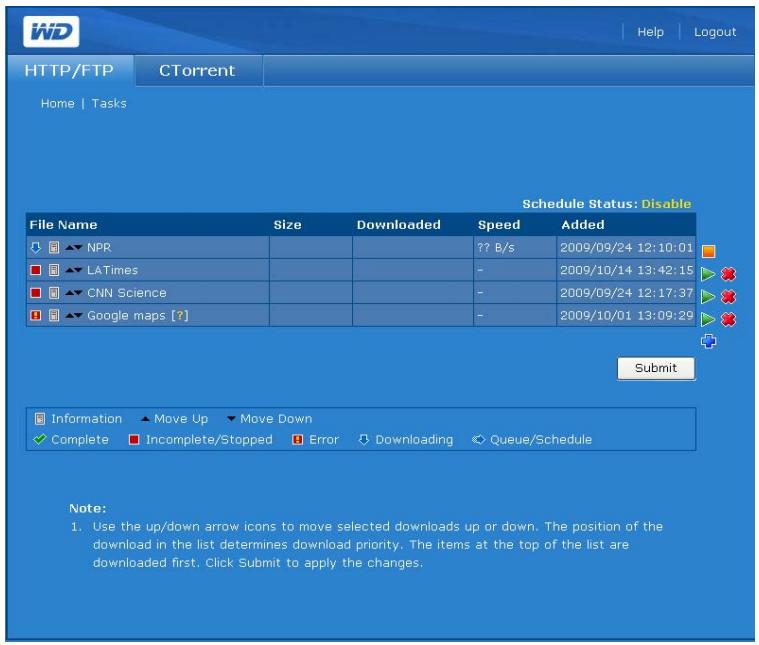This screenshot has height=645, width=759.
Task: Start the LATimes download with green play
Action: click(708, 274)
